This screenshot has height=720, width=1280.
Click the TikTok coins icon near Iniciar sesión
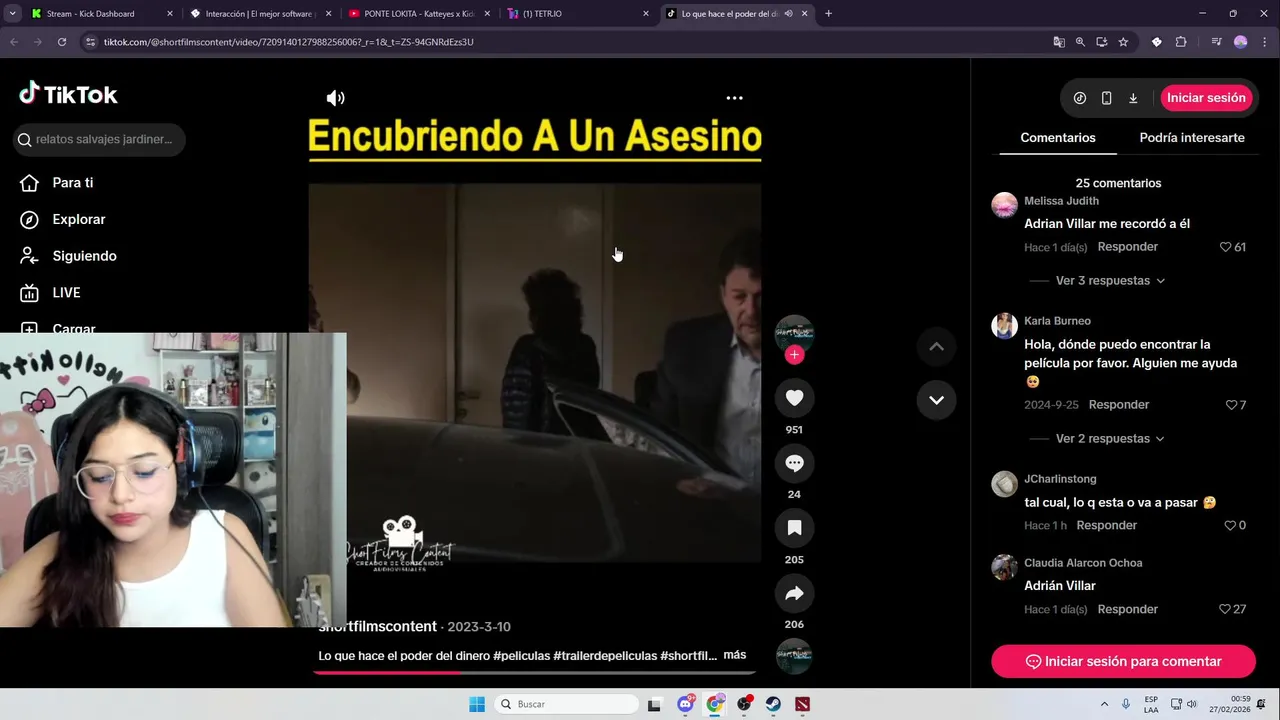pos(1080,98)
